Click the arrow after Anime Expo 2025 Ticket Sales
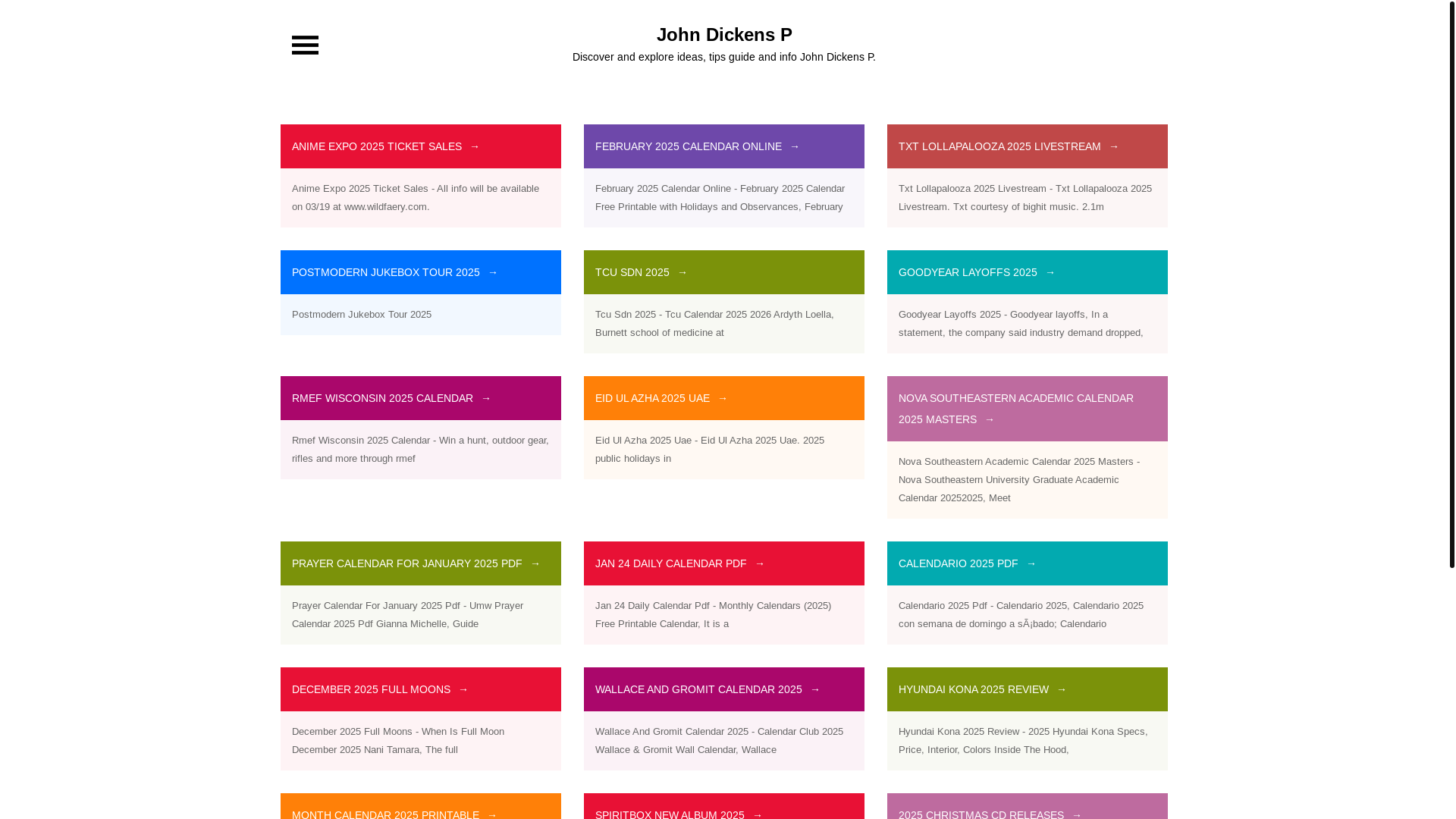 (x=475, y=146)
